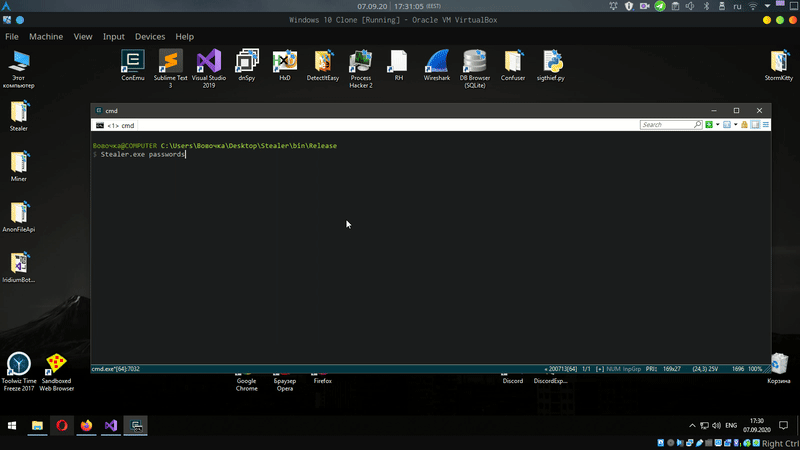Open the DetectItEasy folder icon
800x450 pixels.
tap(322, 65)
